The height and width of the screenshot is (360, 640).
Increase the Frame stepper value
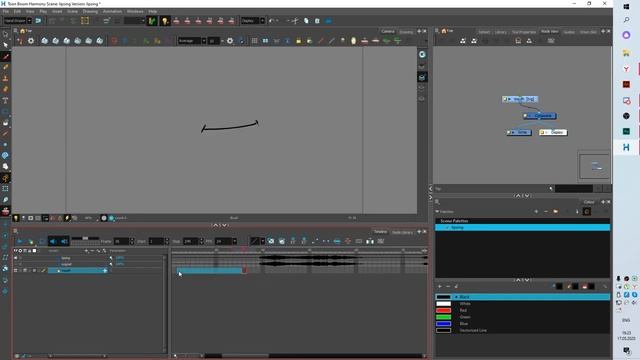coord(131,240)
